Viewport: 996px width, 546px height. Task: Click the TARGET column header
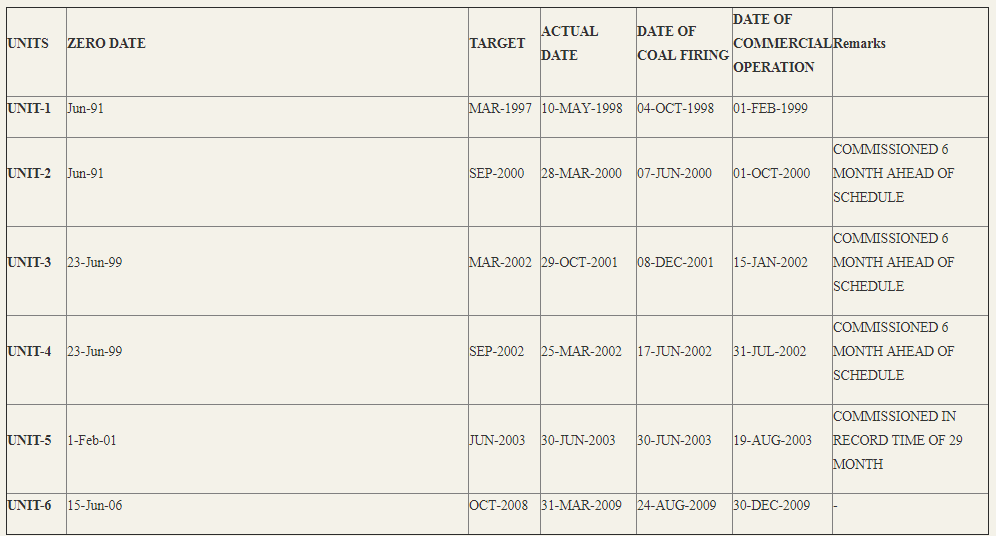coord(497,43)
